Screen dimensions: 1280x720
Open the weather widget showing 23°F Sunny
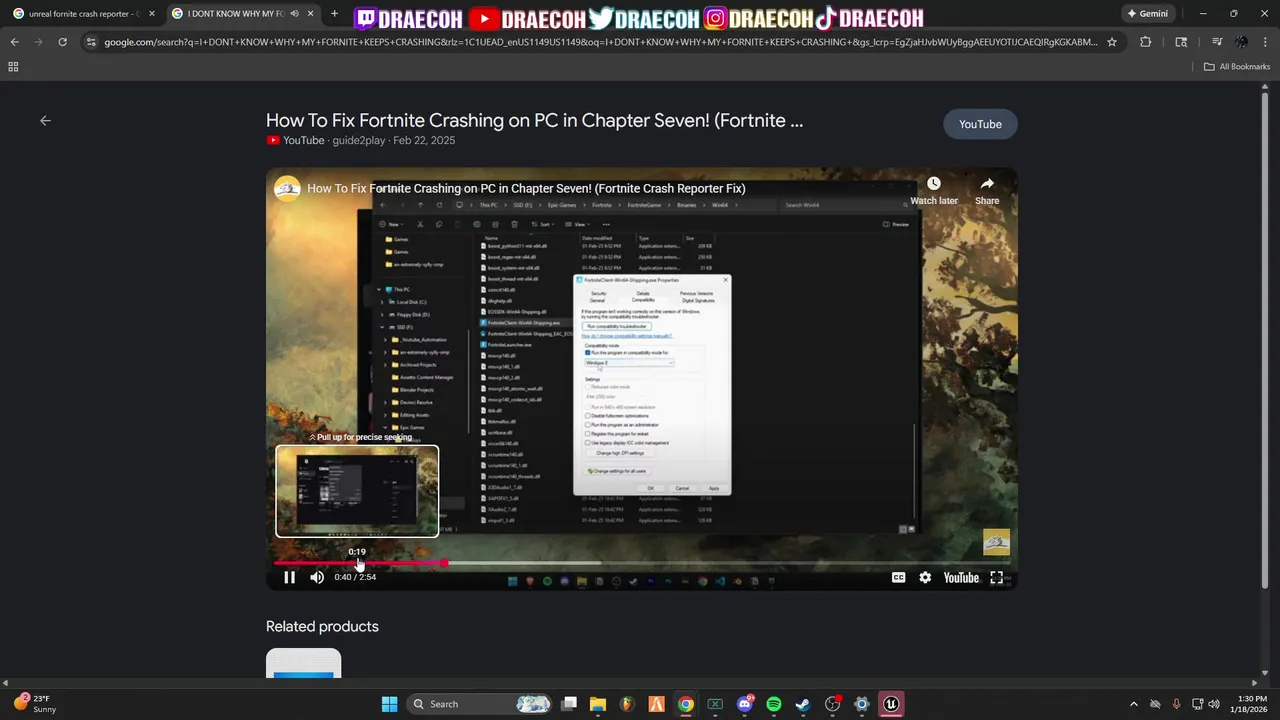[35, 704]
